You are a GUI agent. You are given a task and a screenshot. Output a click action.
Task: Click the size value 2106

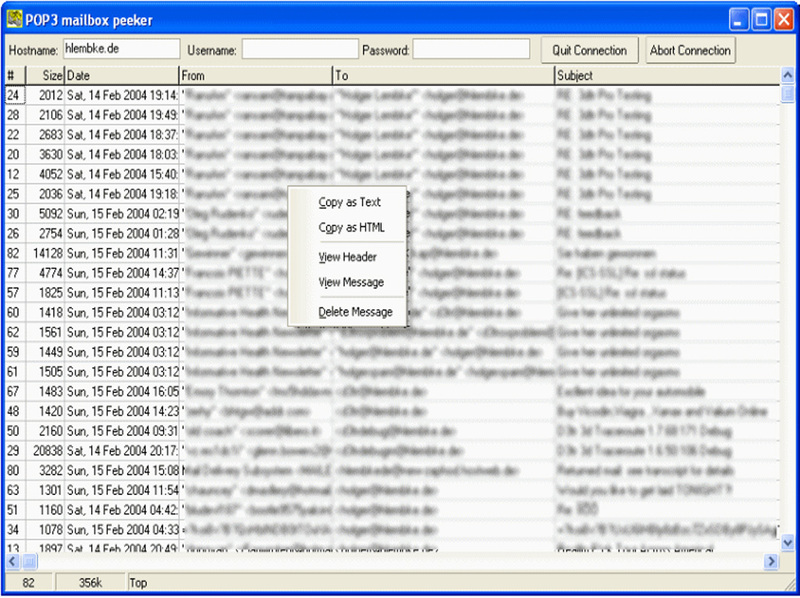[51, 115]
